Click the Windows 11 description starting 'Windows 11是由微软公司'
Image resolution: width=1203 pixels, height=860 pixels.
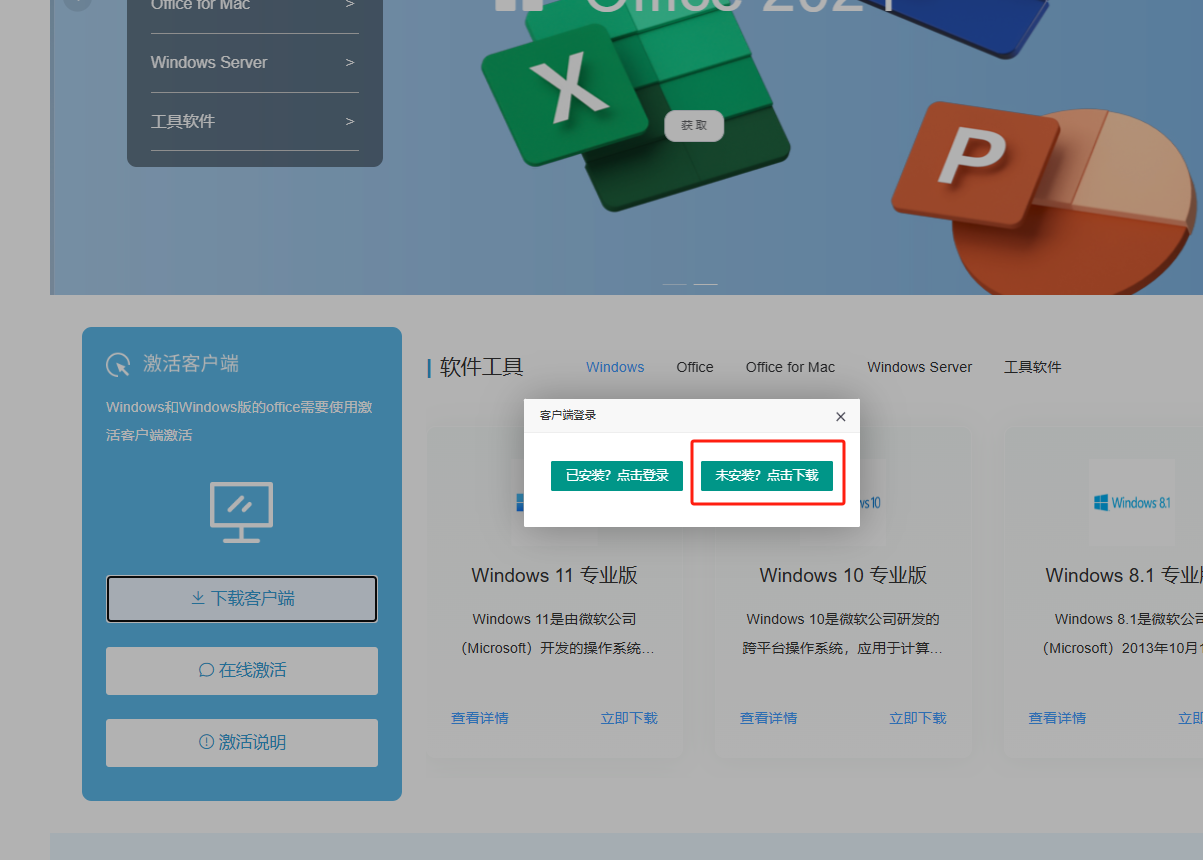[555, 633]
